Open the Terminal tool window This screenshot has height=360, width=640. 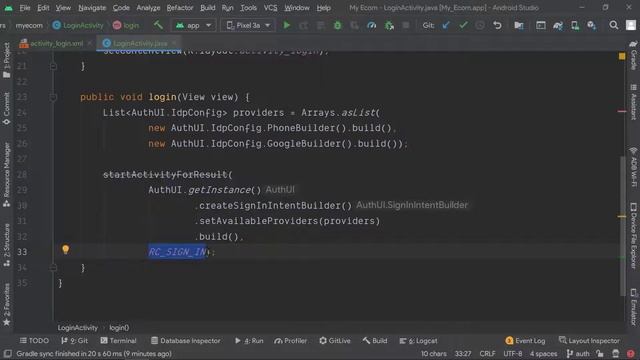(118, 340)
